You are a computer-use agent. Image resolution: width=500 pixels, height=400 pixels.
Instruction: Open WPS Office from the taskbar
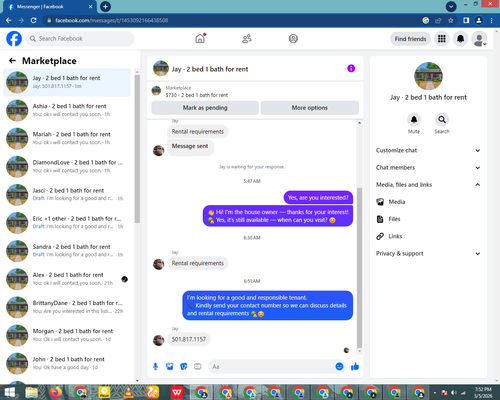177,392
